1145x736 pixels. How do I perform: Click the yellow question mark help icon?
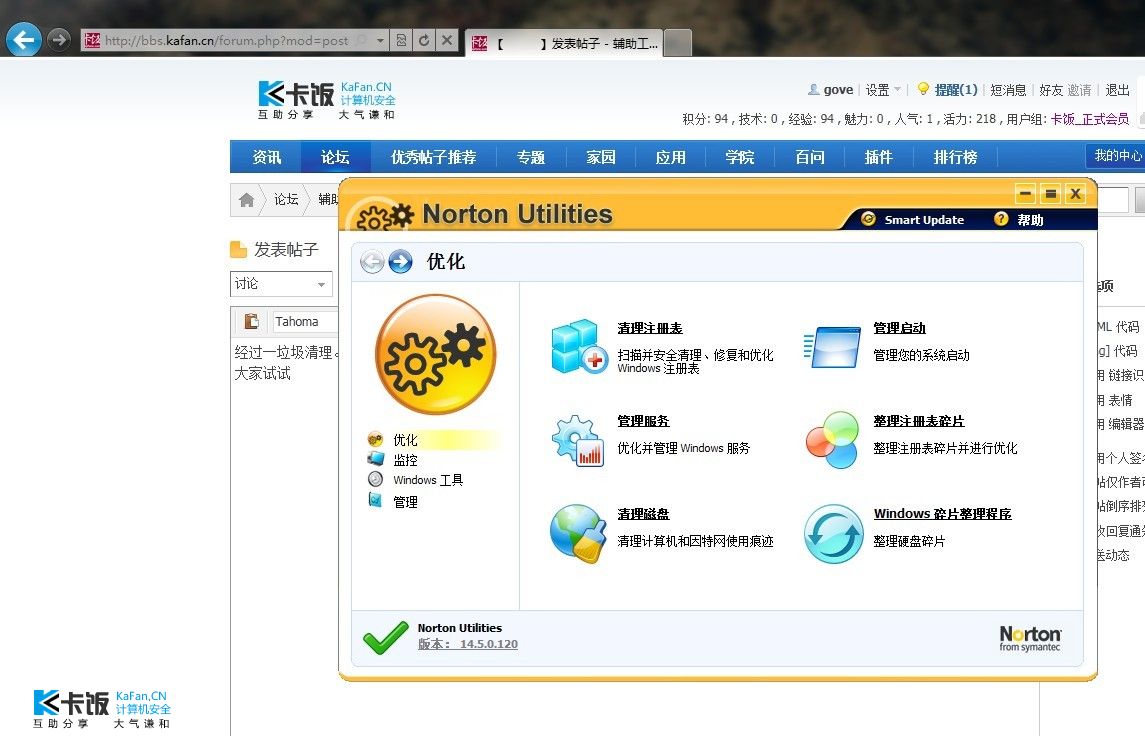[x=1001, y=219]
